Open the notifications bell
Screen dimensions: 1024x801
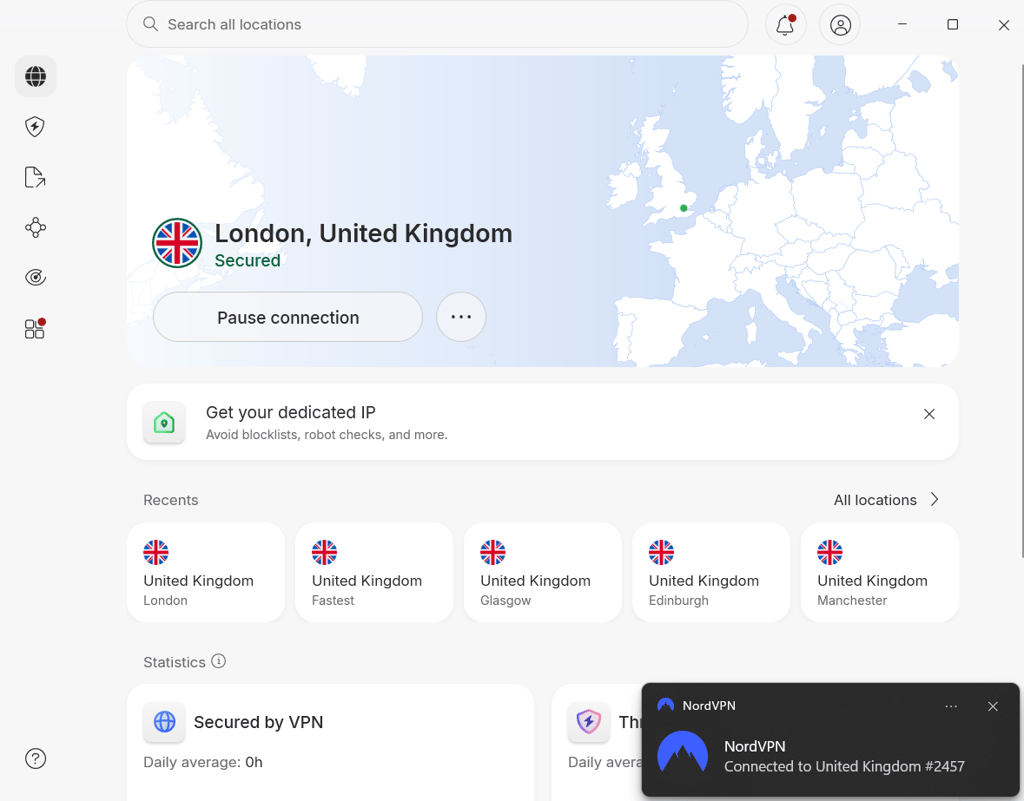tap(786, 25)
